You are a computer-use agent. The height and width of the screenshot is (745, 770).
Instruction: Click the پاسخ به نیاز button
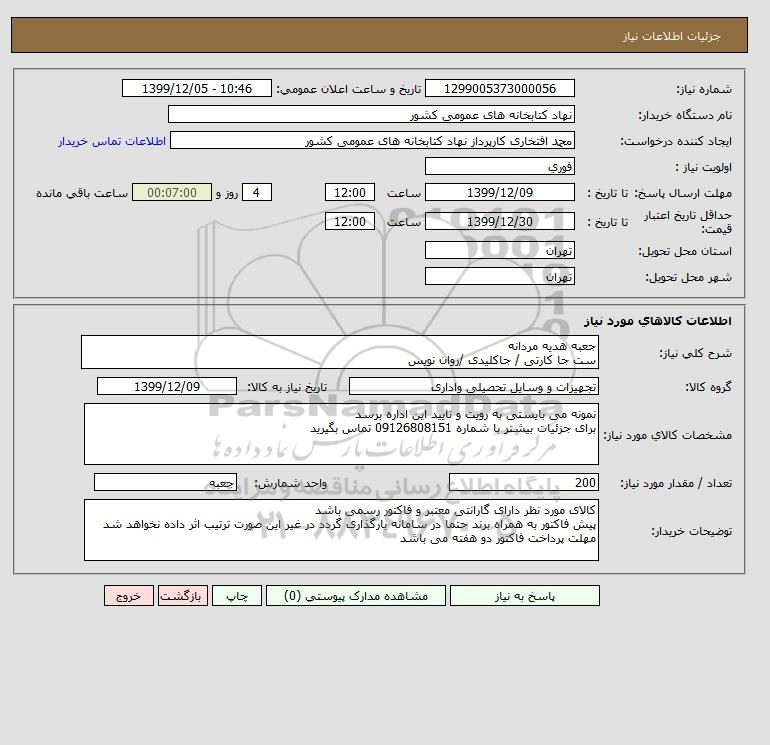tap(524, 596)
